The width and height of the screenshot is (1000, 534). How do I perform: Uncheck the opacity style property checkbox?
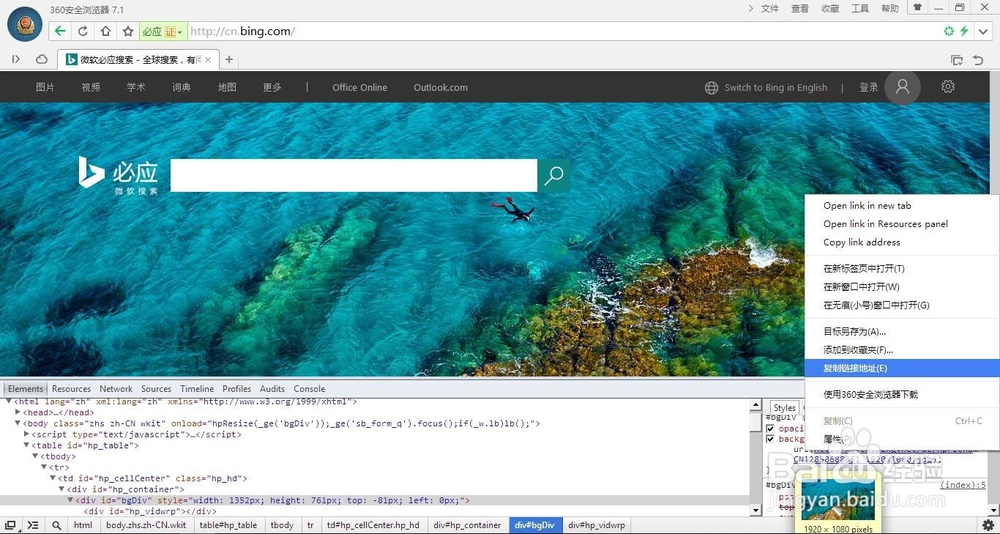(x=770, y=428)
